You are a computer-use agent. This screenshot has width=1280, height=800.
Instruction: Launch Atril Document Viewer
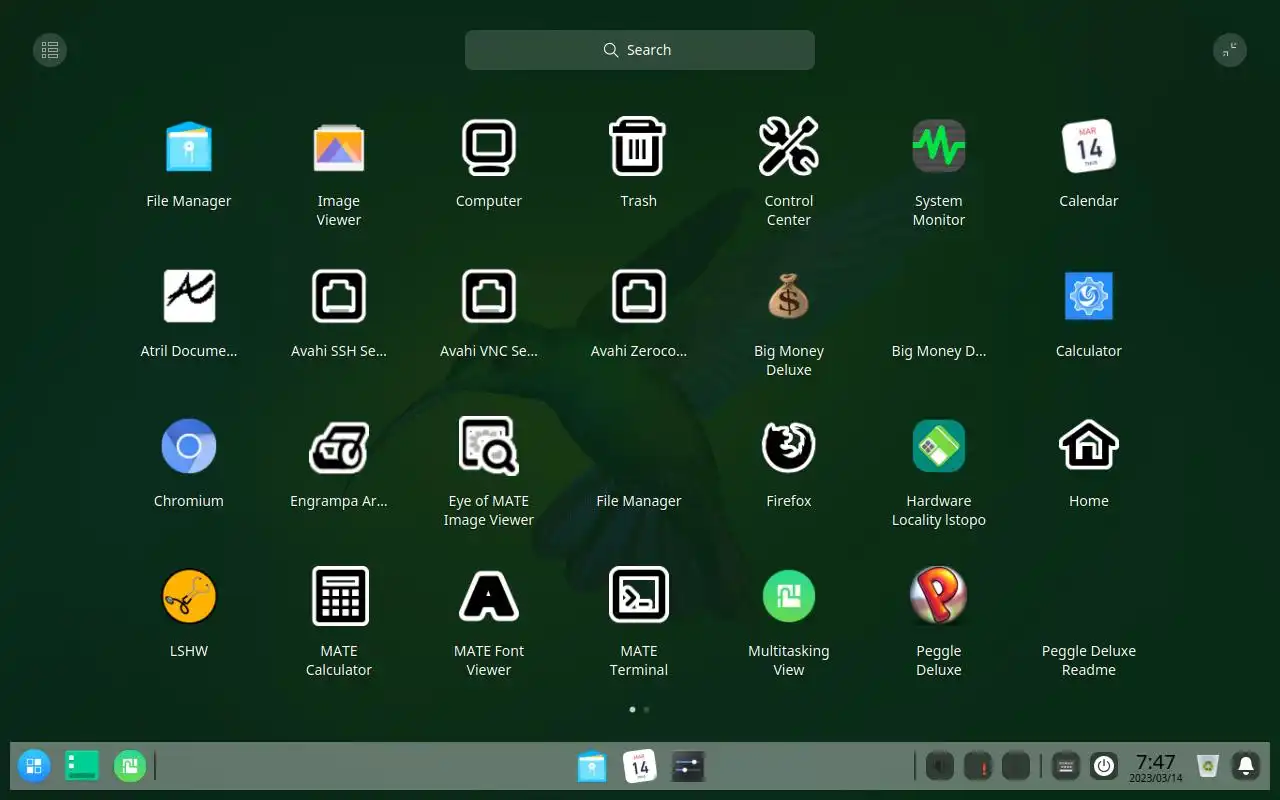189,297
